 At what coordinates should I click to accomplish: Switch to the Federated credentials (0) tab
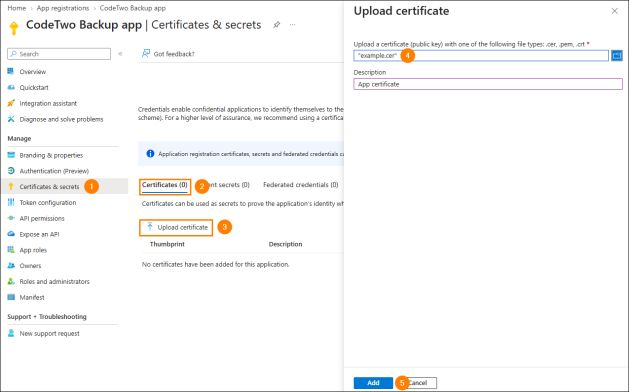[300, 185]
